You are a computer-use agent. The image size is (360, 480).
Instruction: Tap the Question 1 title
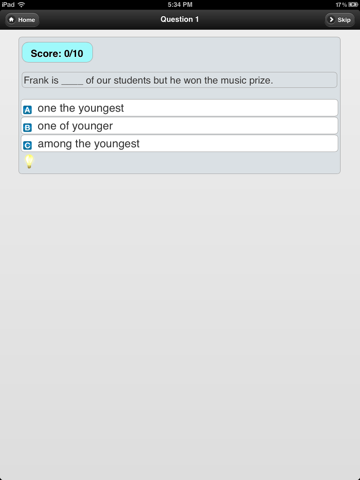180,19
